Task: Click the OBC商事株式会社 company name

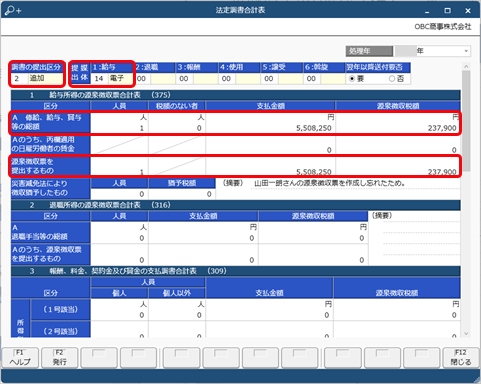Action: tap(443, 27)
